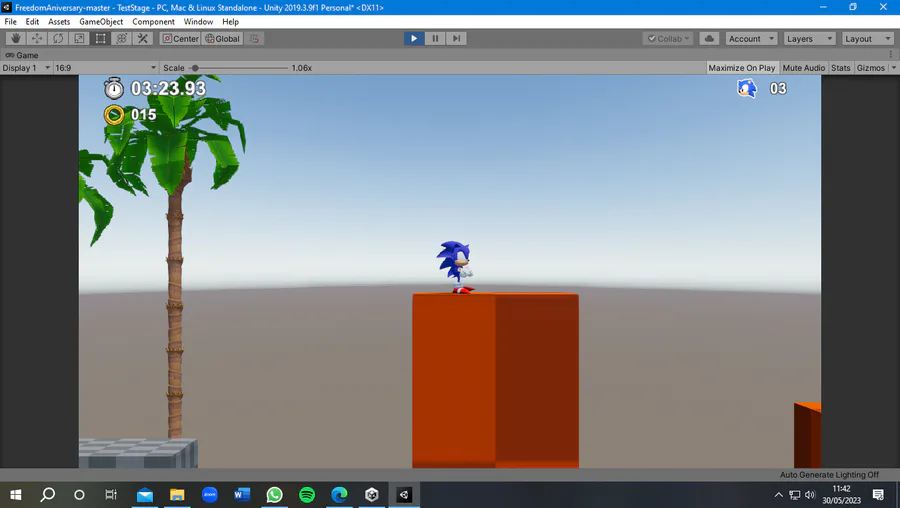Toggle Stats overlay

(840, 68)
